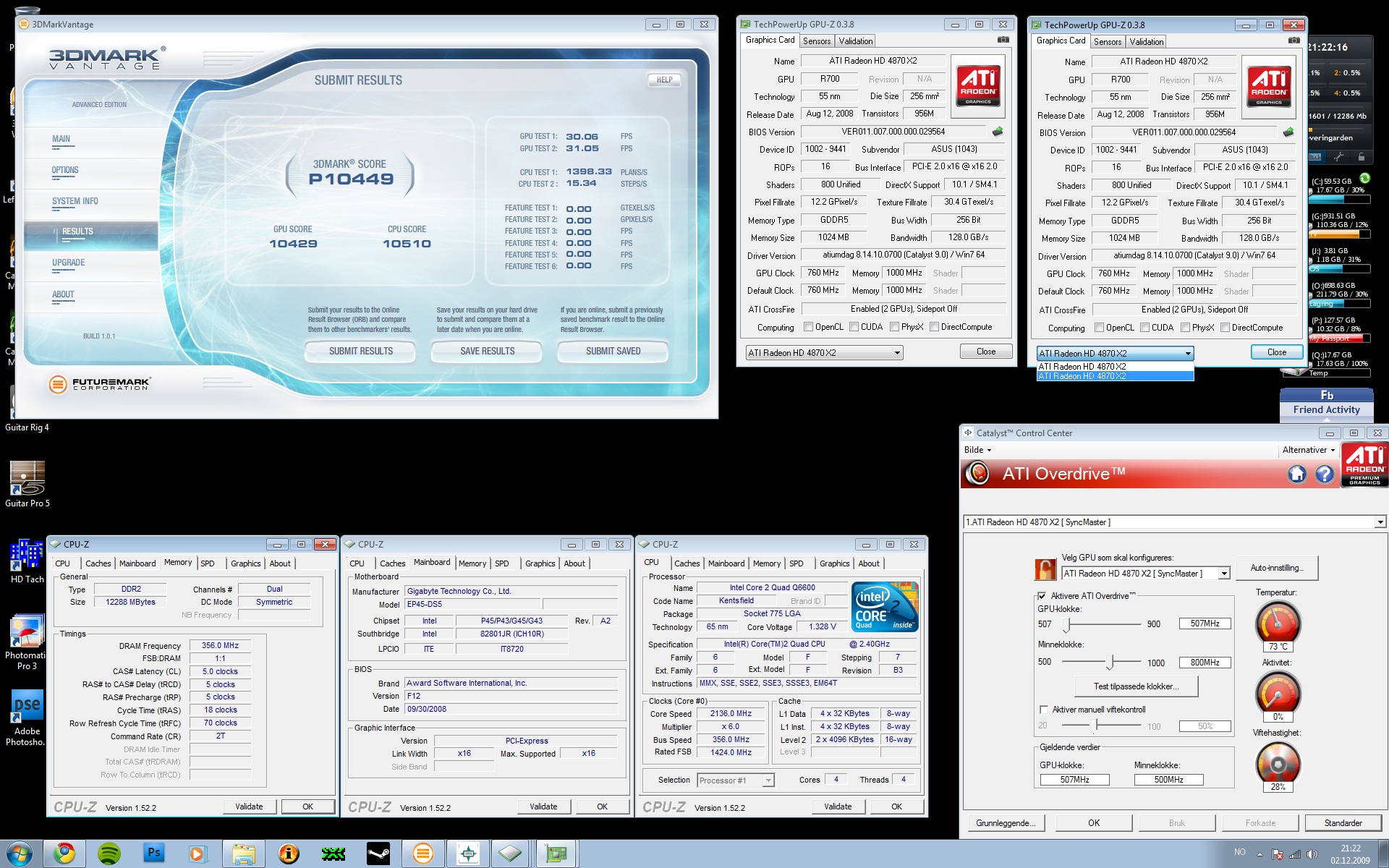Image resolution: width=1389 pixels, height=868 pixels.
Task: Open Processor #1 selection dropdown in CPU-Z
Action: (736, 780)
